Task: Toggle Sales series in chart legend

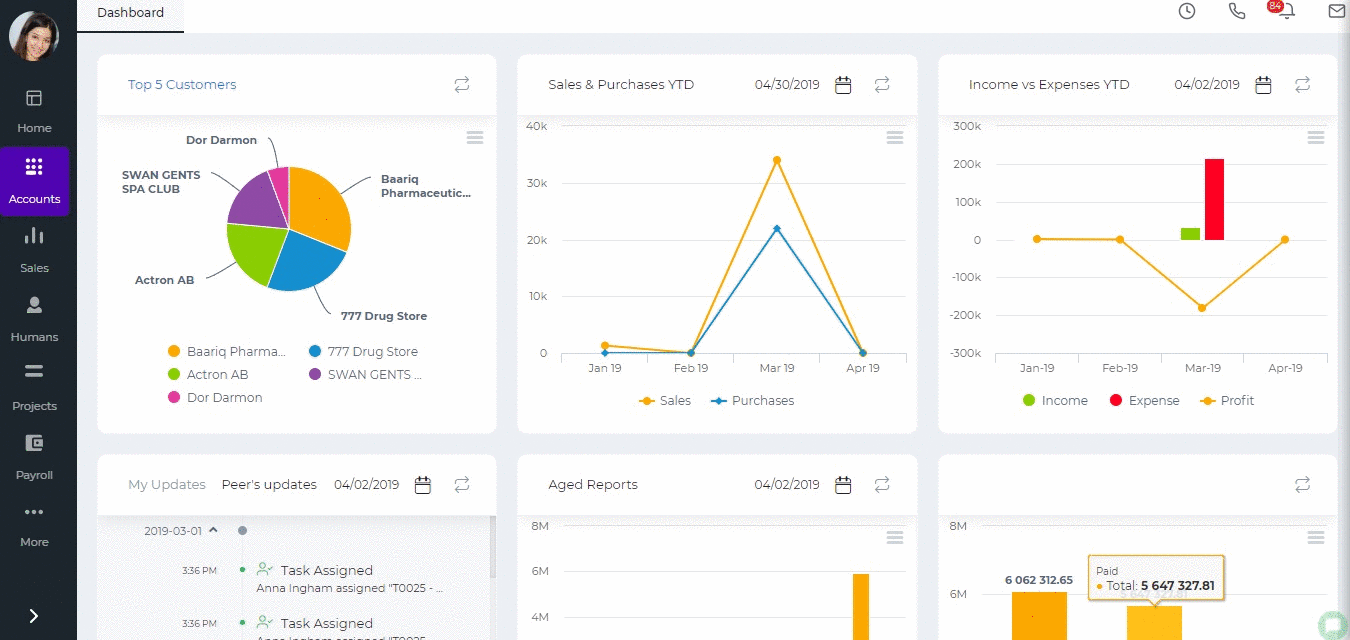Action: coord(665,401)
